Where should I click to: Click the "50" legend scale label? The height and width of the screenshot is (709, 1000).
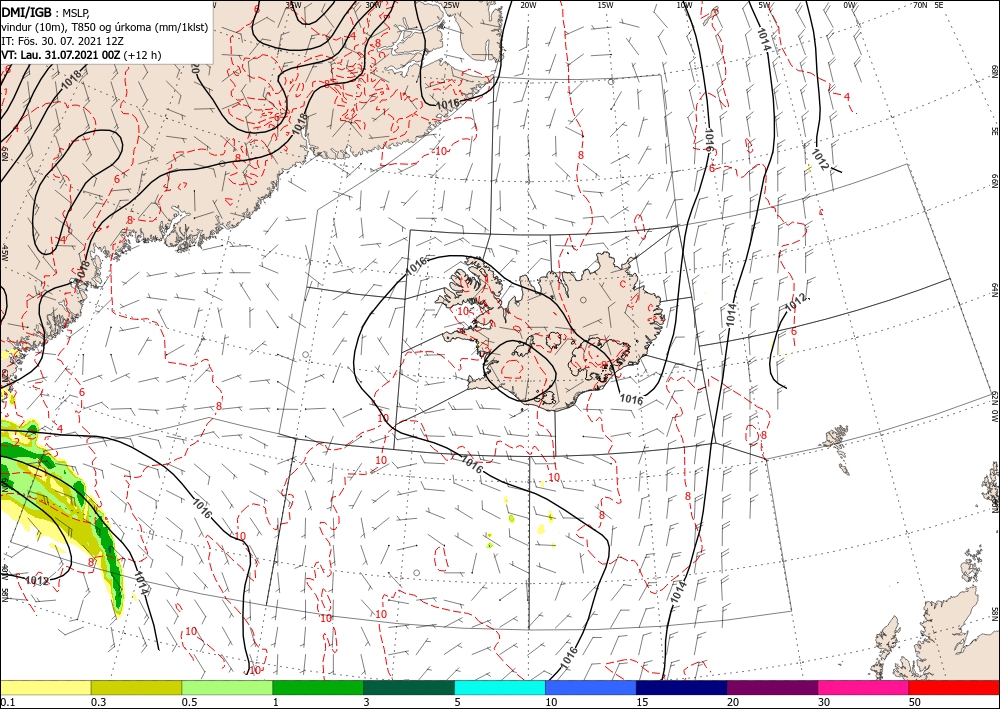(915, 702)
